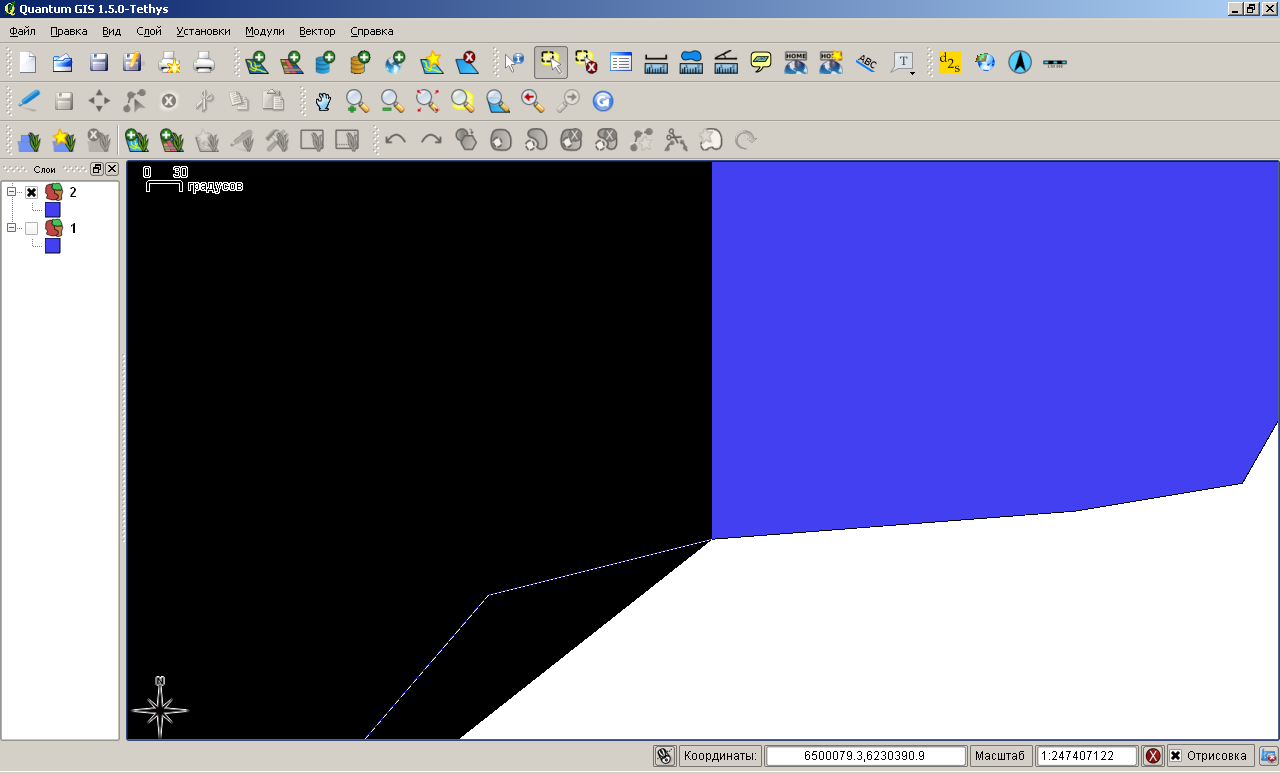Open the Вектор menu
Image resolution: width=1280 pixels, height=774 pixels.
pyautogui.click(x=317, y=31)
